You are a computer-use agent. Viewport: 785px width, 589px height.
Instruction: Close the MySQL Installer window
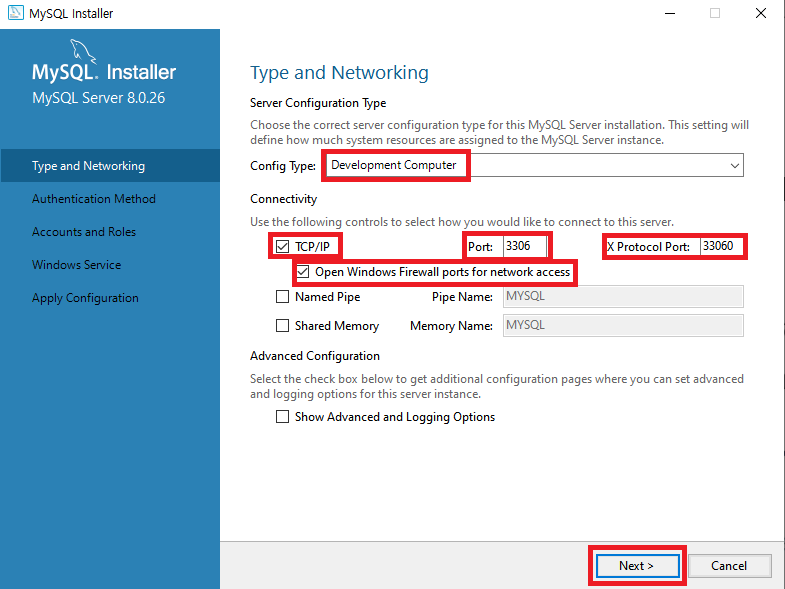pyautogui.click(x=761, y=14)
